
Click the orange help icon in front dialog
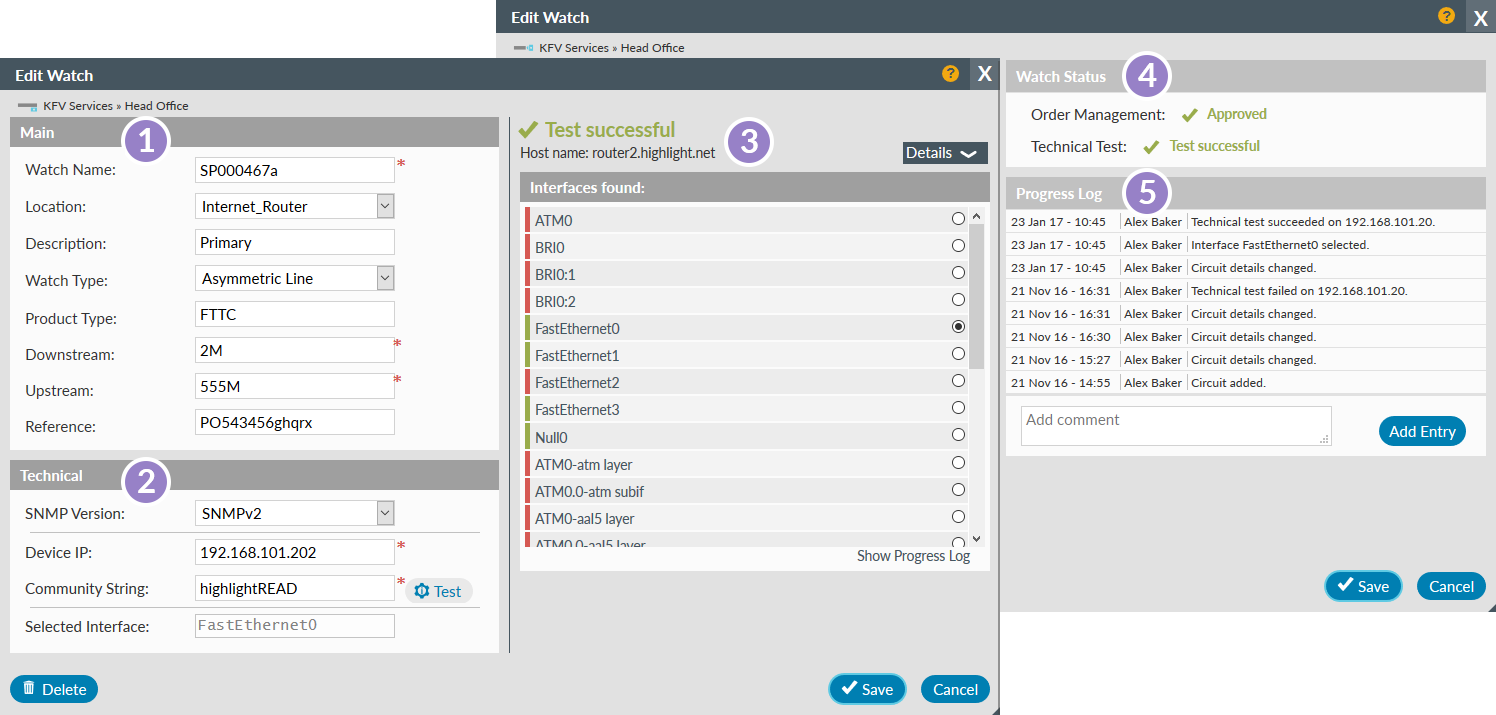[950, 74]
